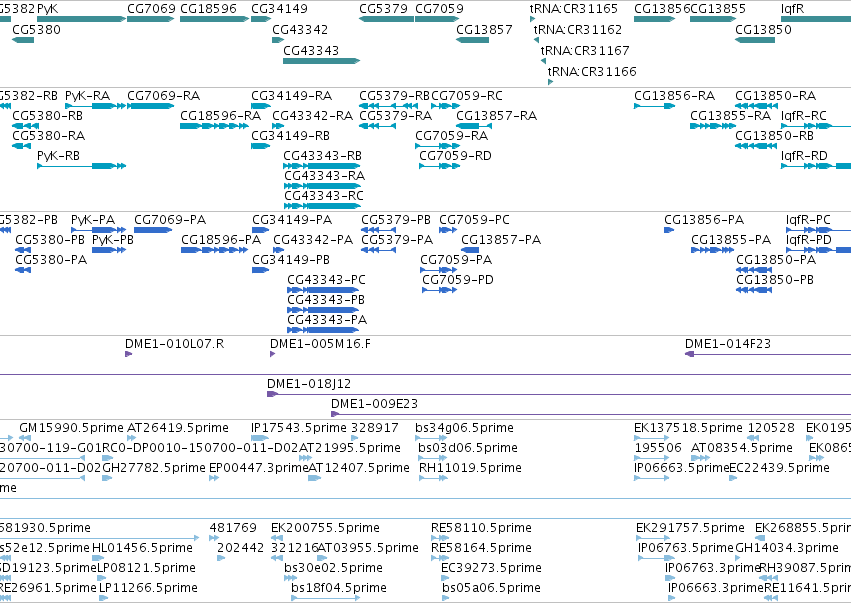Click the CG7069-RA transcript label

tap(163, 96)
